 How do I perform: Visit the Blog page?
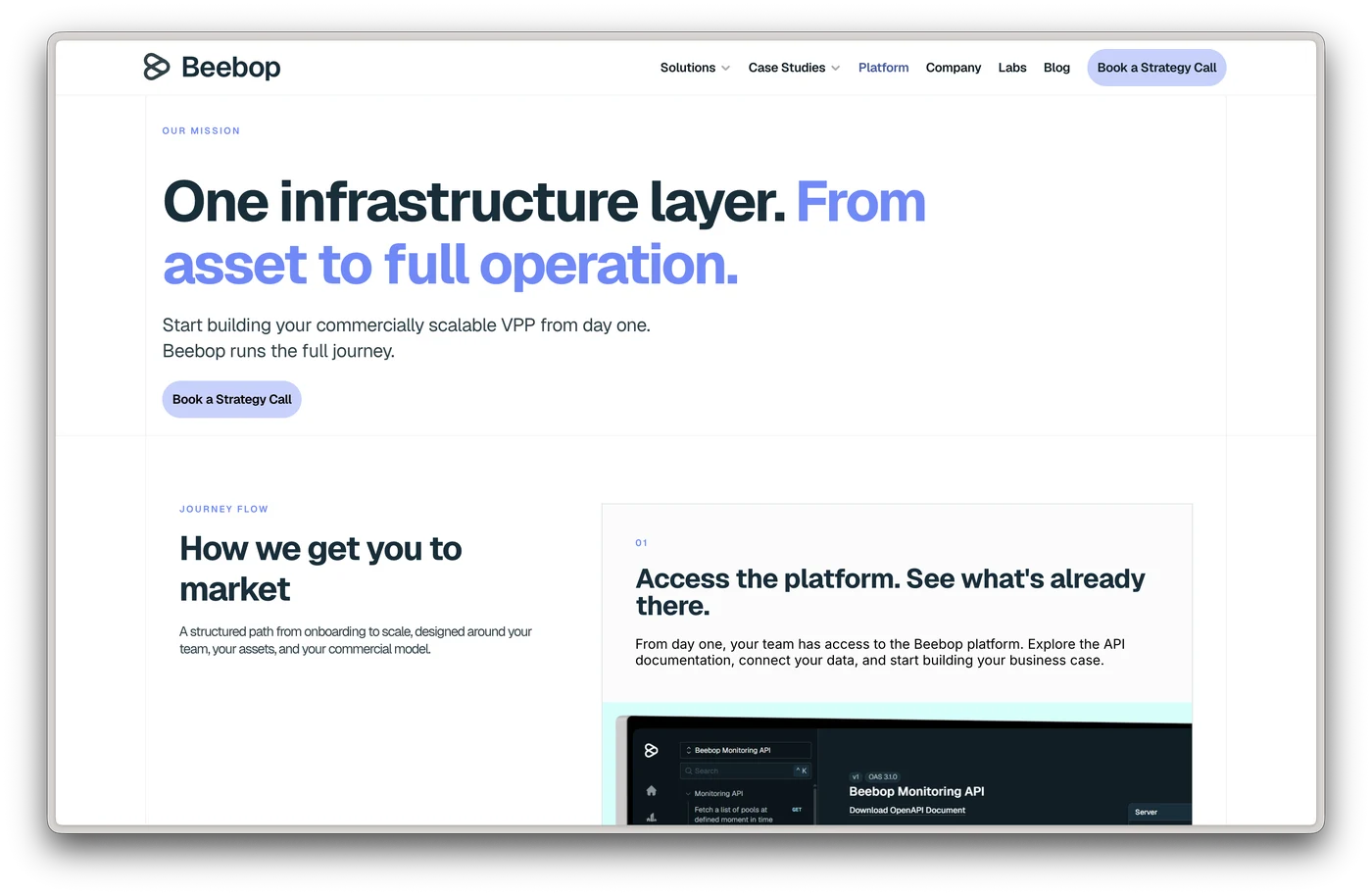(1056, 68)
